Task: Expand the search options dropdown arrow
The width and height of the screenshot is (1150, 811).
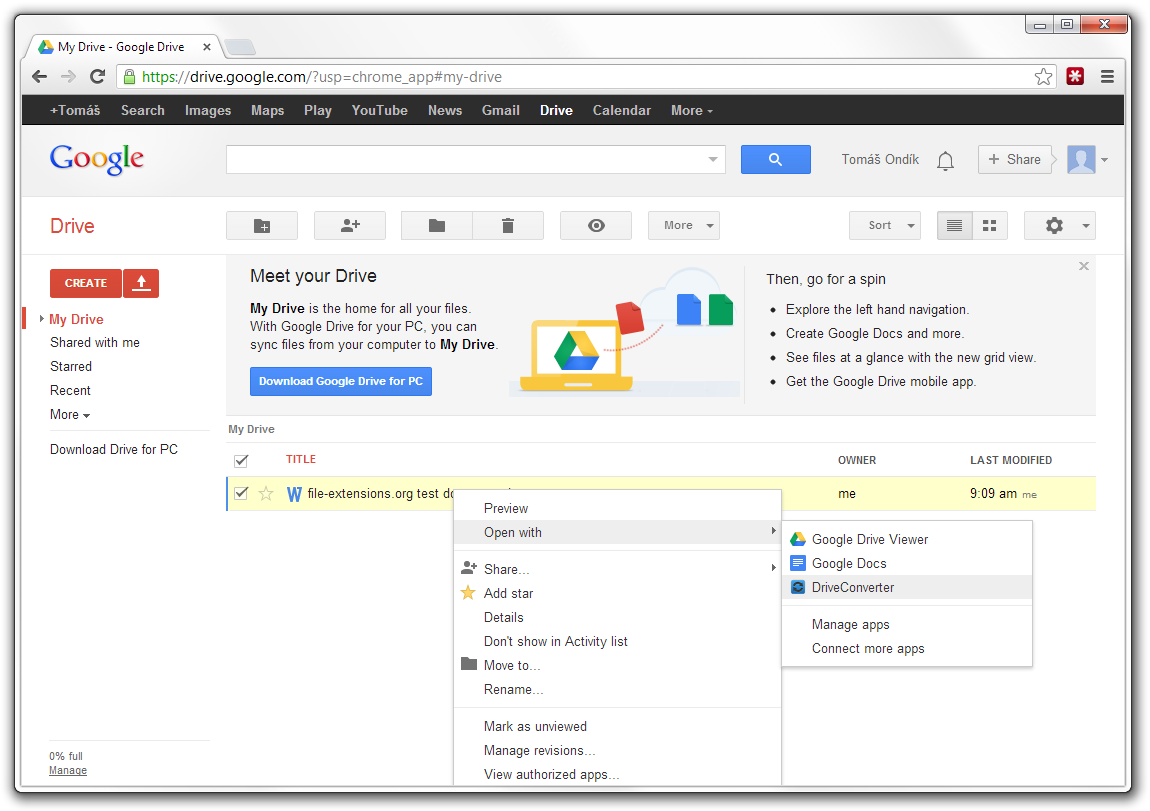Action: point(713,160)
